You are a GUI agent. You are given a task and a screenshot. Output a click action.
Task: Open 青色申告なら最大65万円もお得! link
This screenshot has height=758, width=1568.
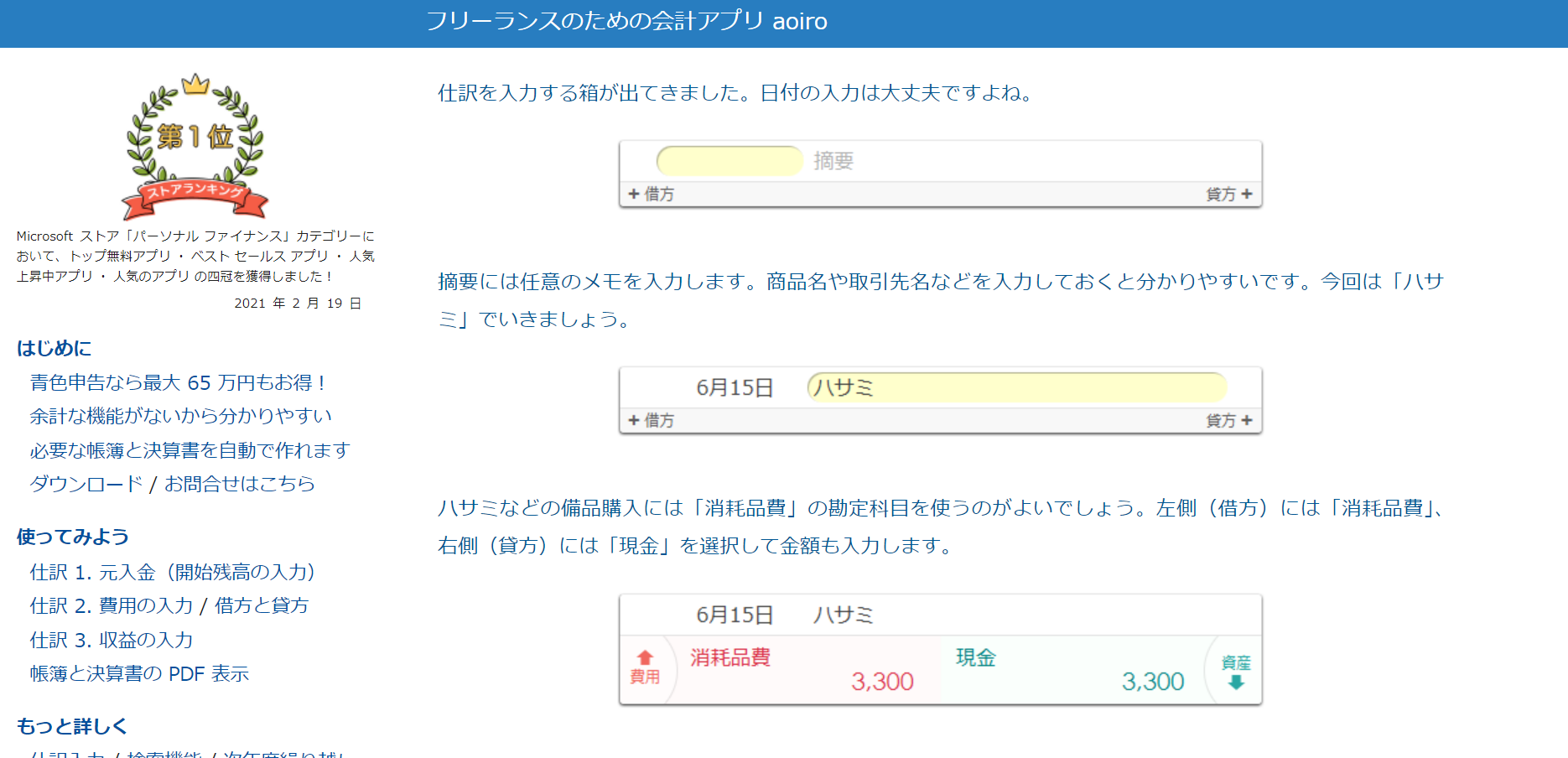coord(178,383)
